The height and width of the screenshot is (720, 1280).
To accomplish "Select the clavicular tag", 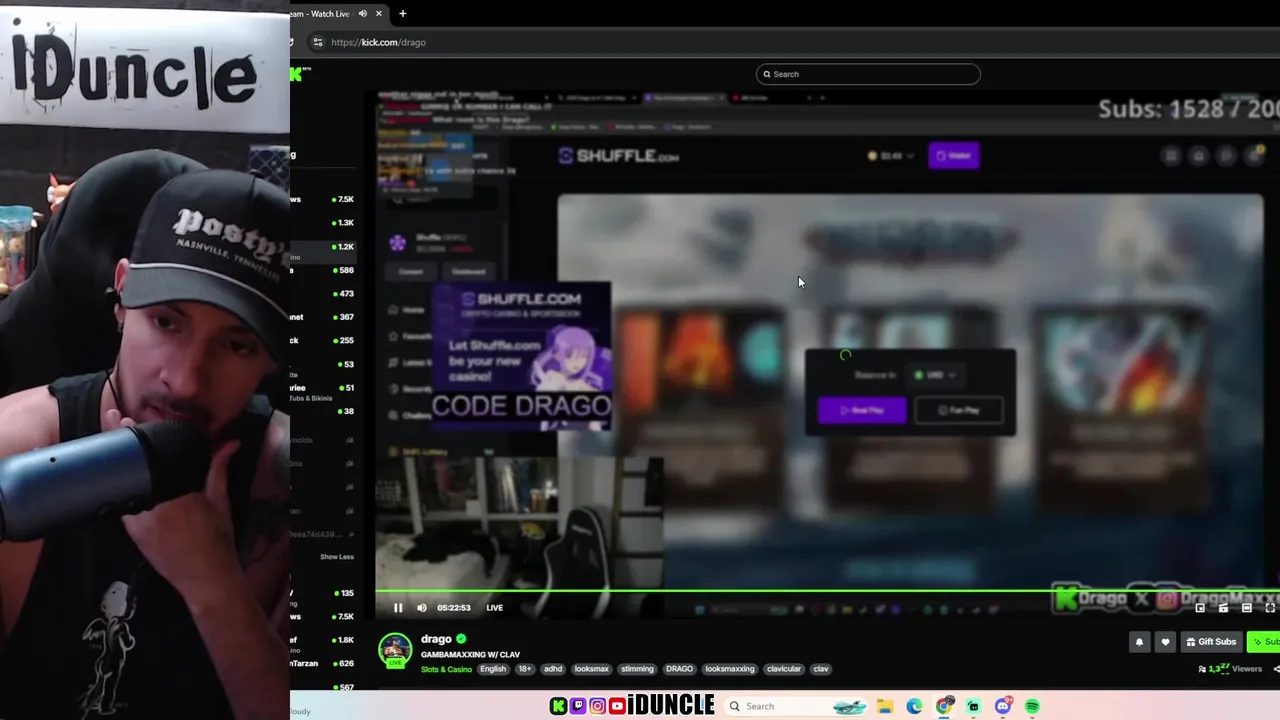I will [784, 669].
